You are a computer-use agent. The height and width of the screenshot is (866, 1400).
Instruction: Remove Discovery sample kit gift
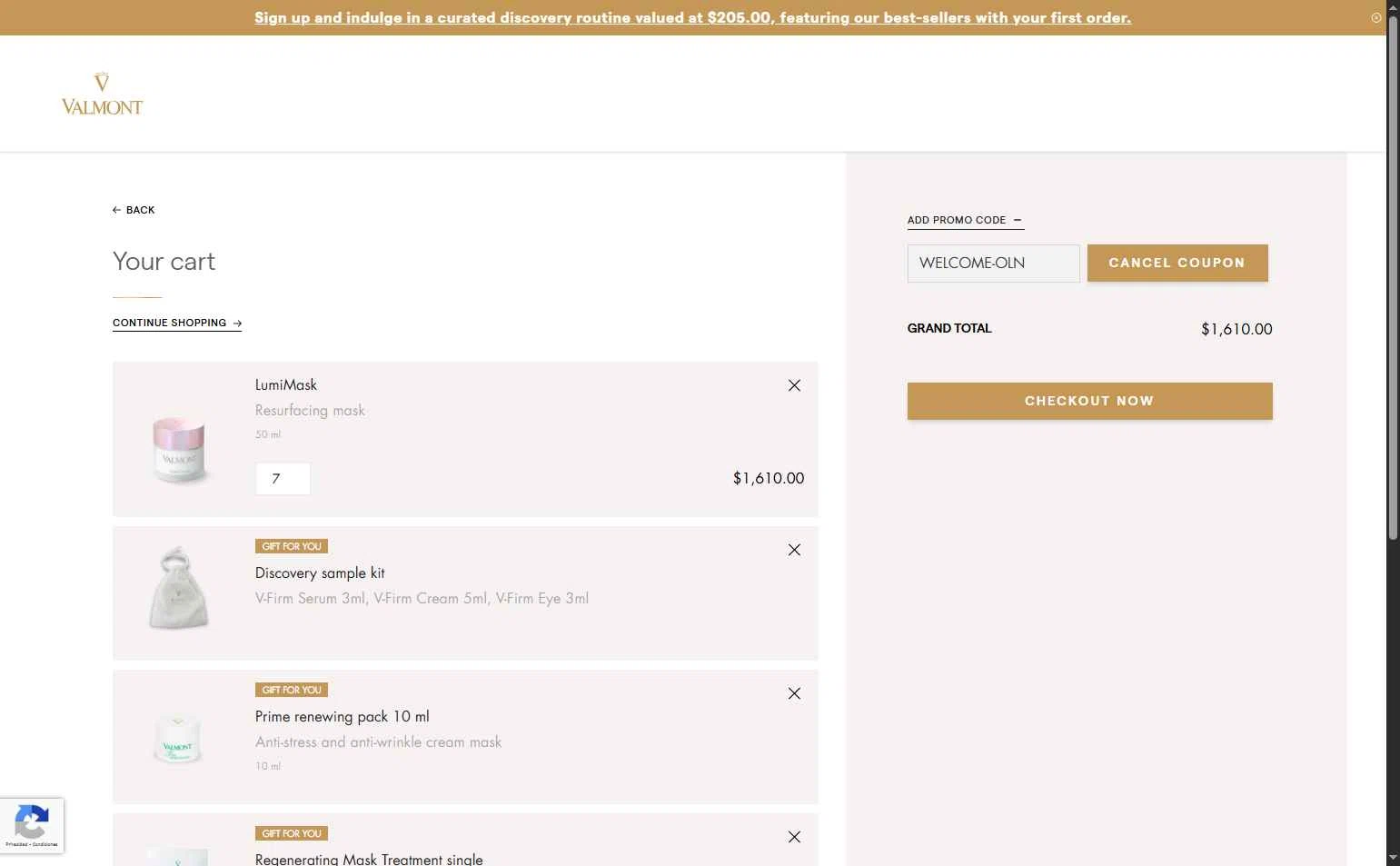[794, 550]
